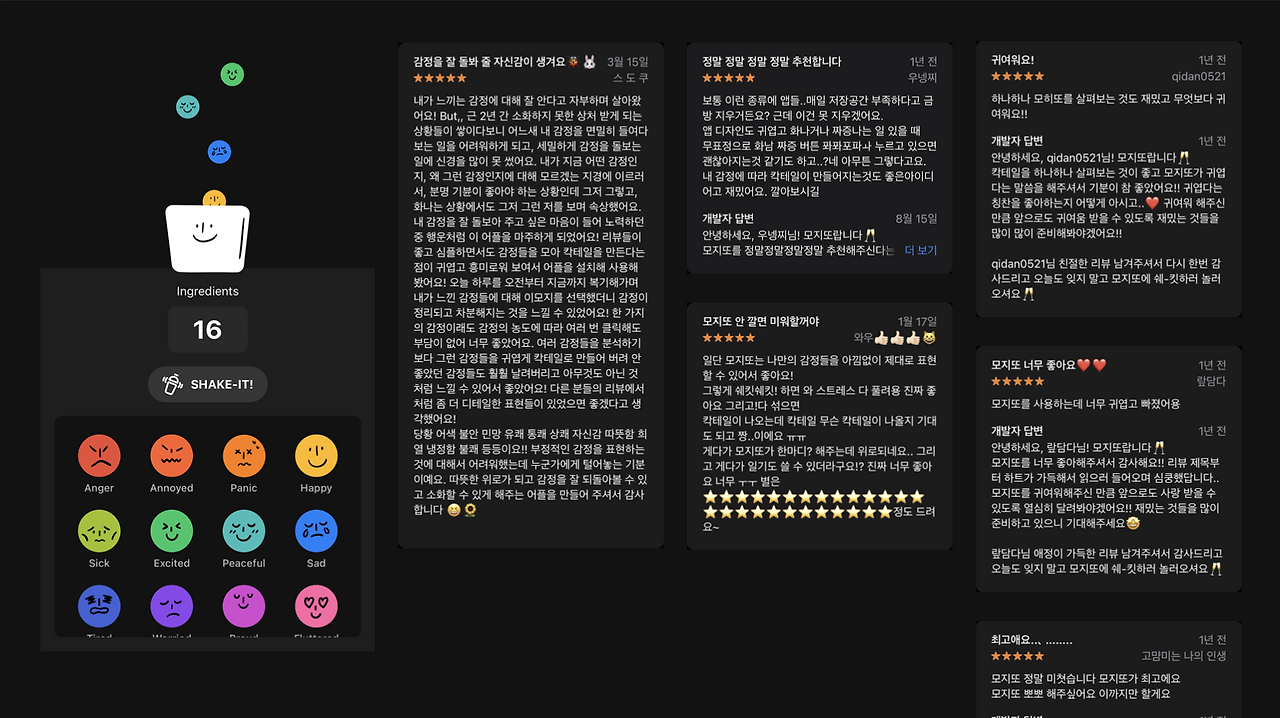Choose the Panic emotion icon
Viewport: 1280px width, 718px height.
243,455
